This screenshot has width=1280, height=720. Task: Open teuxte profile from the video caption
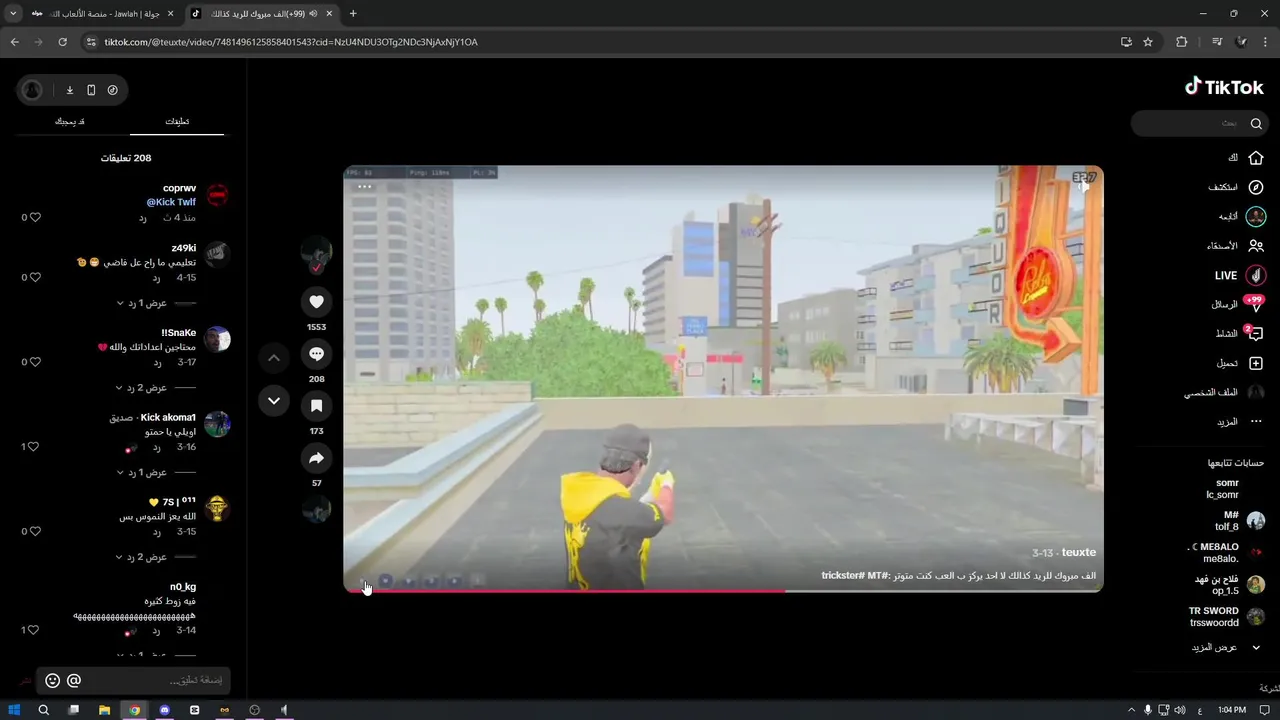tap(1078, 552)
